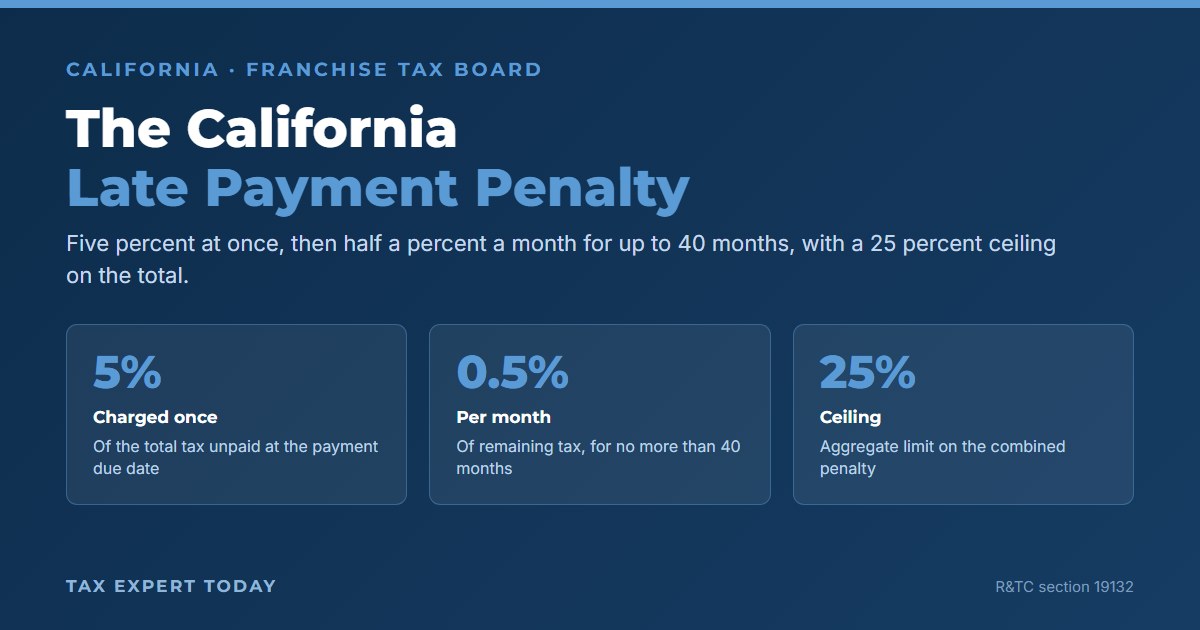Screen dimensions: 1200x630
Task: Select the large 25% figure
Action: [868, 372]
